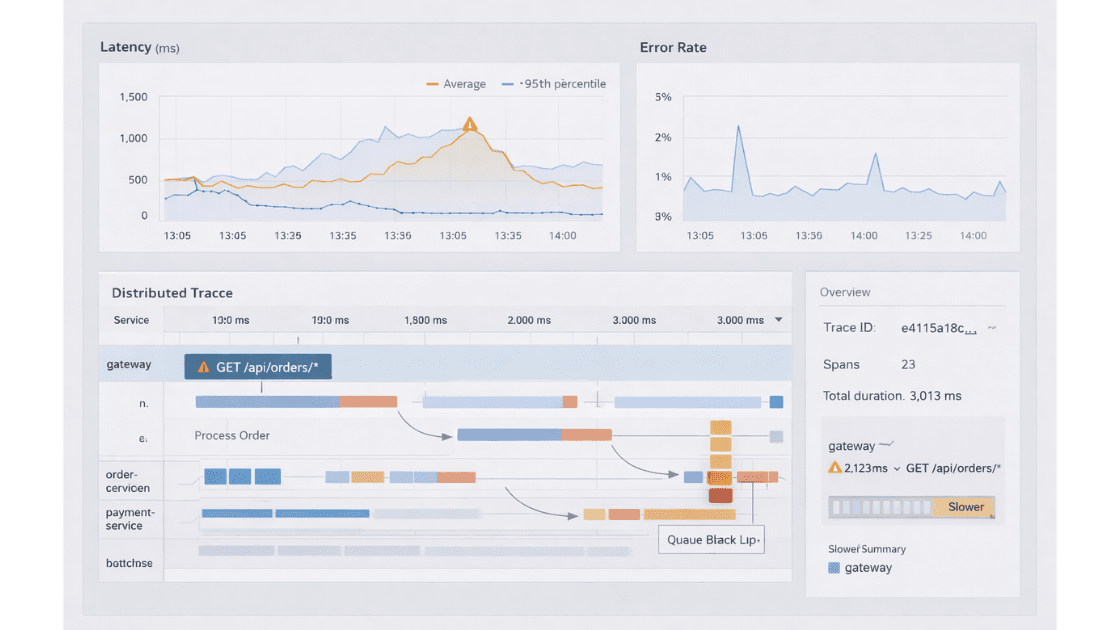Click the small blue span at the far right of row n.
1120x630 pixels.
click(776, 402)
